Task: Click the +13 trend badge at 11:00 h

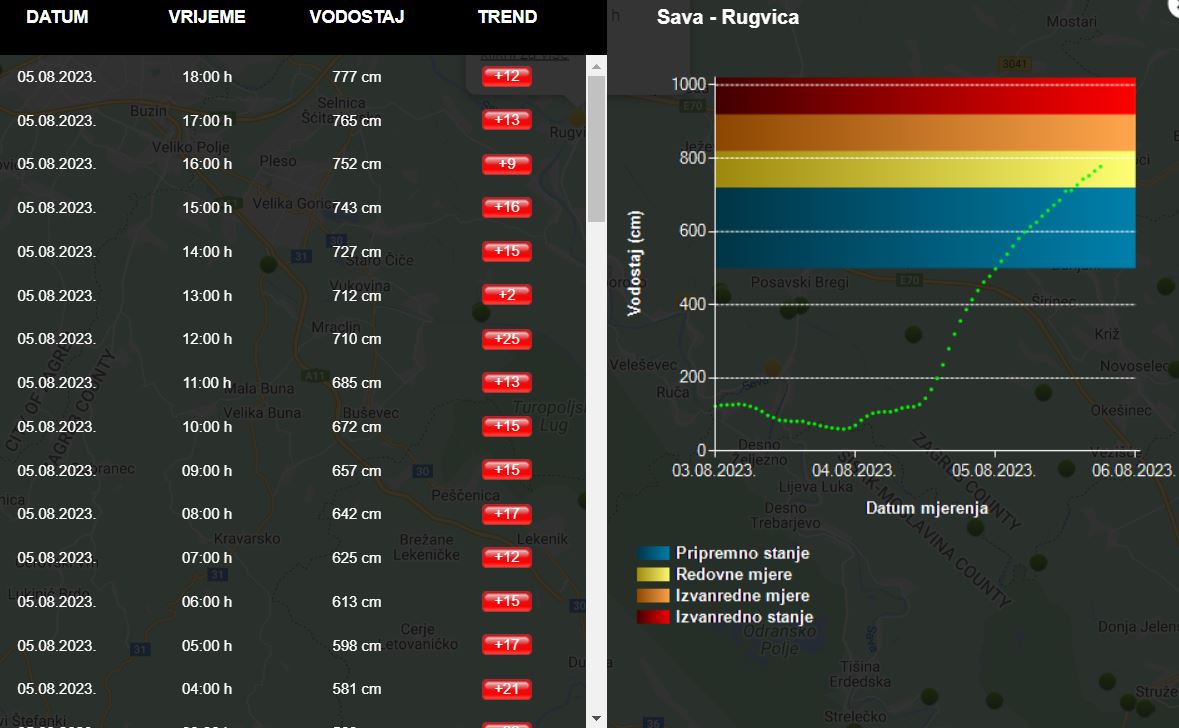Action: pyautogui.click(x=507, y=382)
